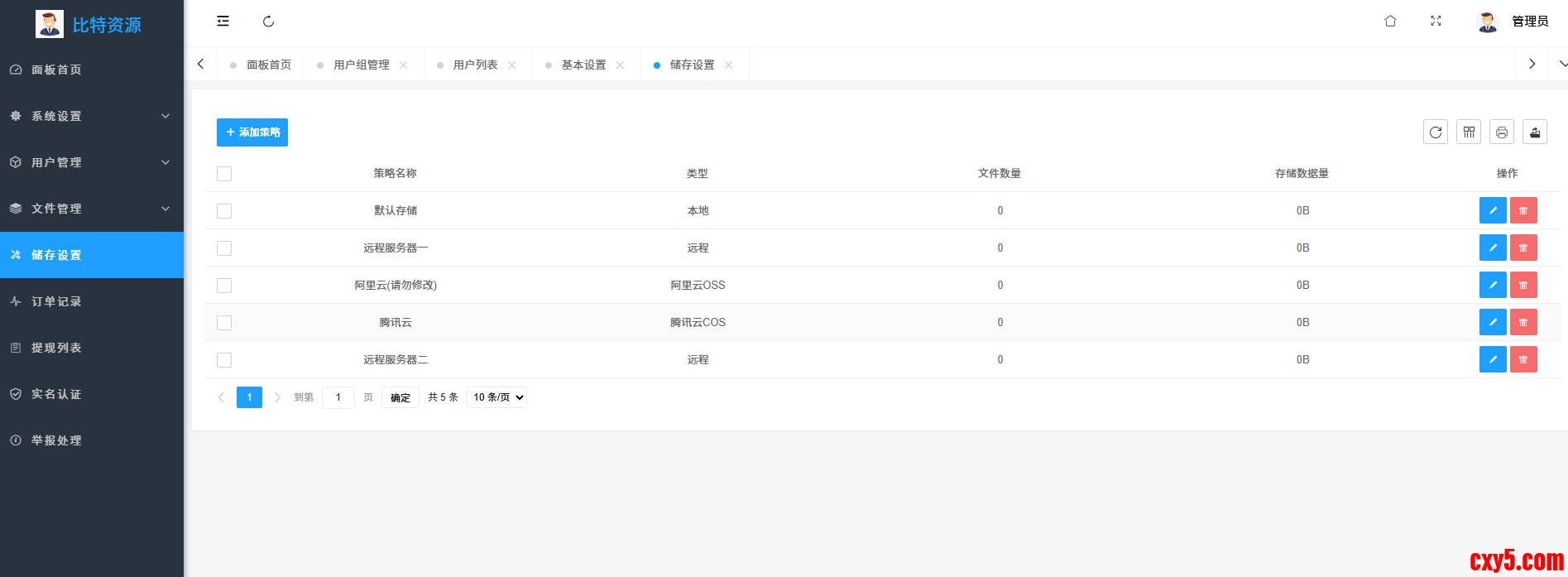Switch to the 用户列表 tab
The height and width of the screenshot is (577, 1568).
(x=475, y=65)
